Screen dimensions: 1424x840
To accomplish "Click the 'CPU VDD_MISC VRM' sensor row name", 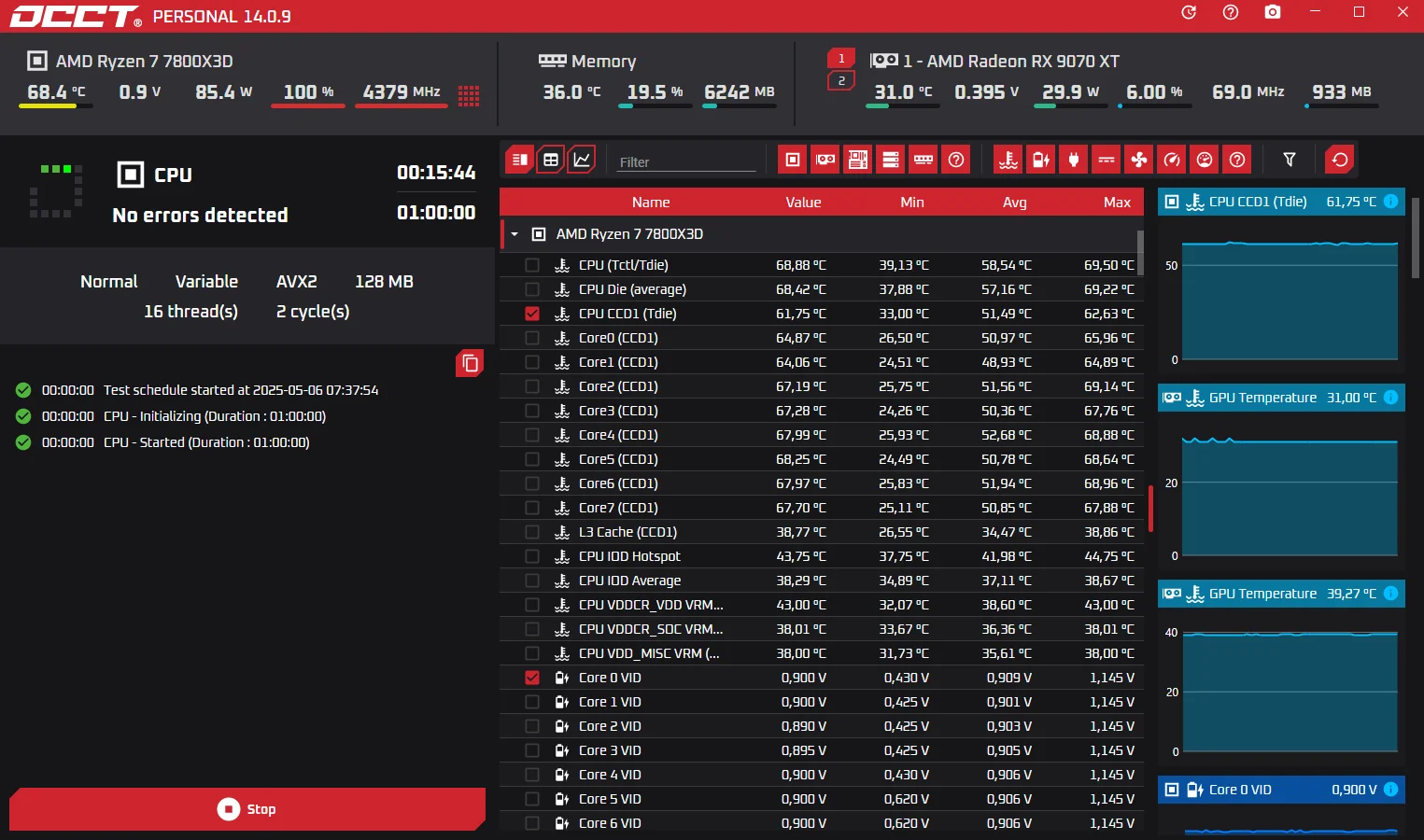I will click(x=649, y=653).
